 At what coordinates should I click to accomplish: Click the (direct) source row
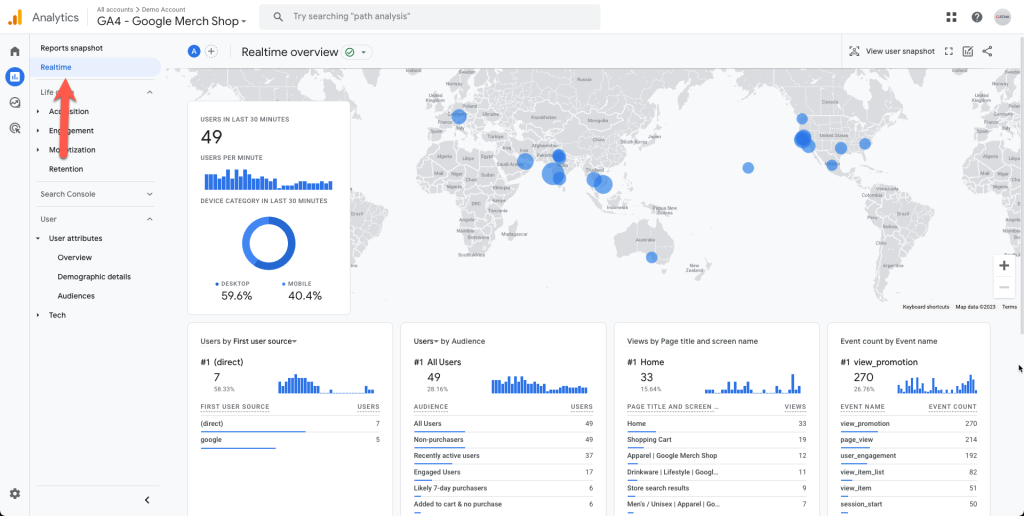290,424
